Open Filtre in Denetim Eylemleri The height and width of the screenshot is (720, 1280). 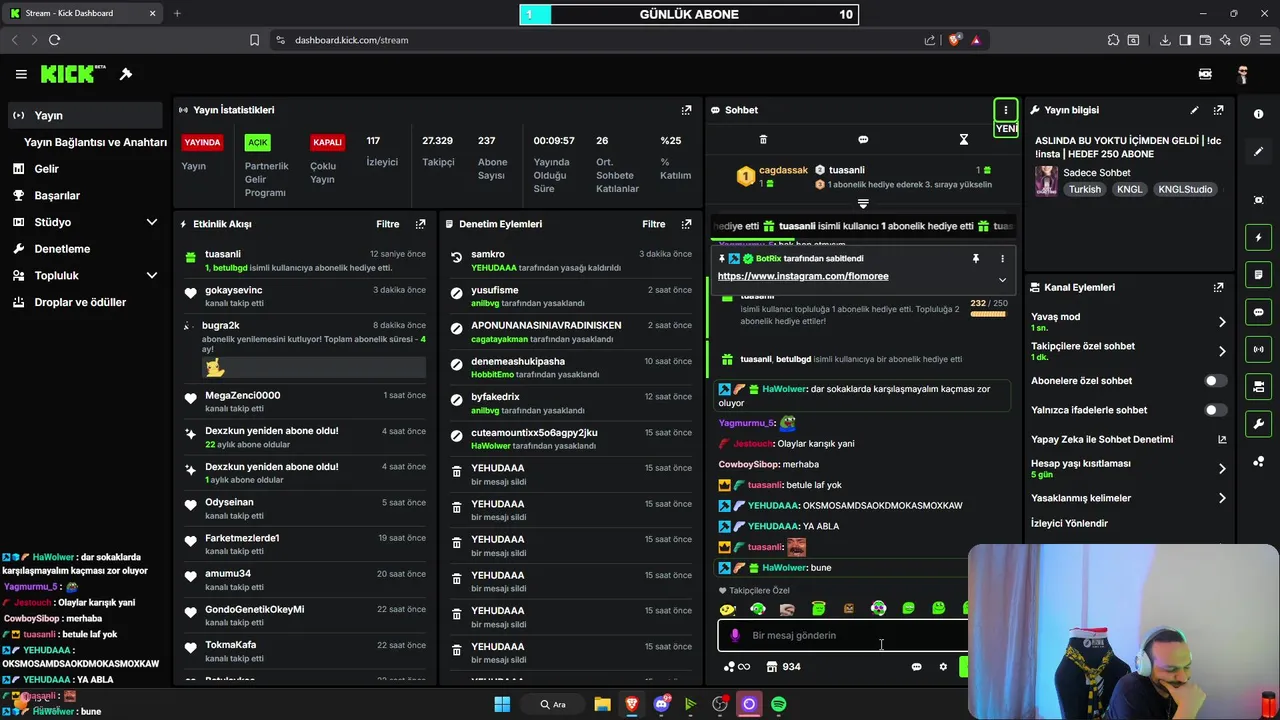pyautogui.click(x=654, y=224)
